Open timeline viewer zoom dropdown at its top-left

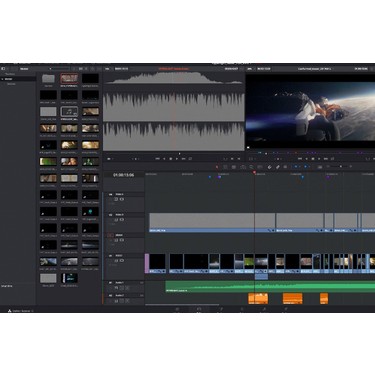250,69
